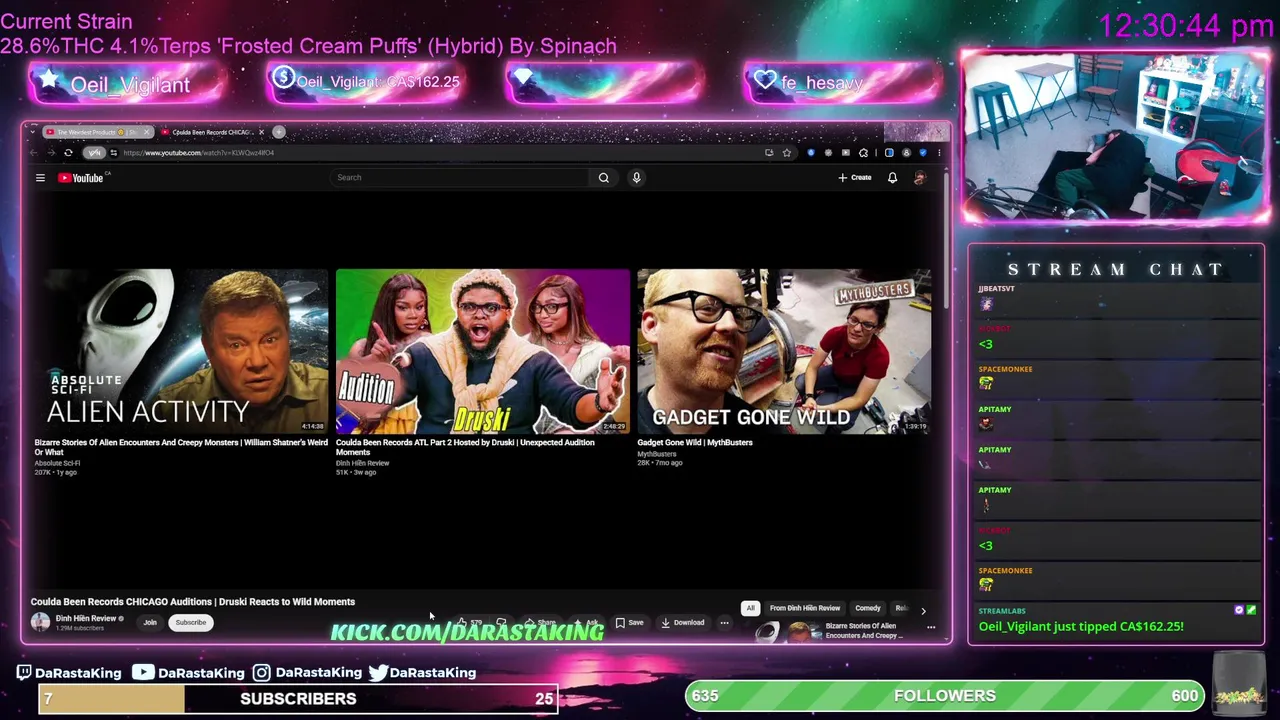Go to the YouTube home logo

82,178
